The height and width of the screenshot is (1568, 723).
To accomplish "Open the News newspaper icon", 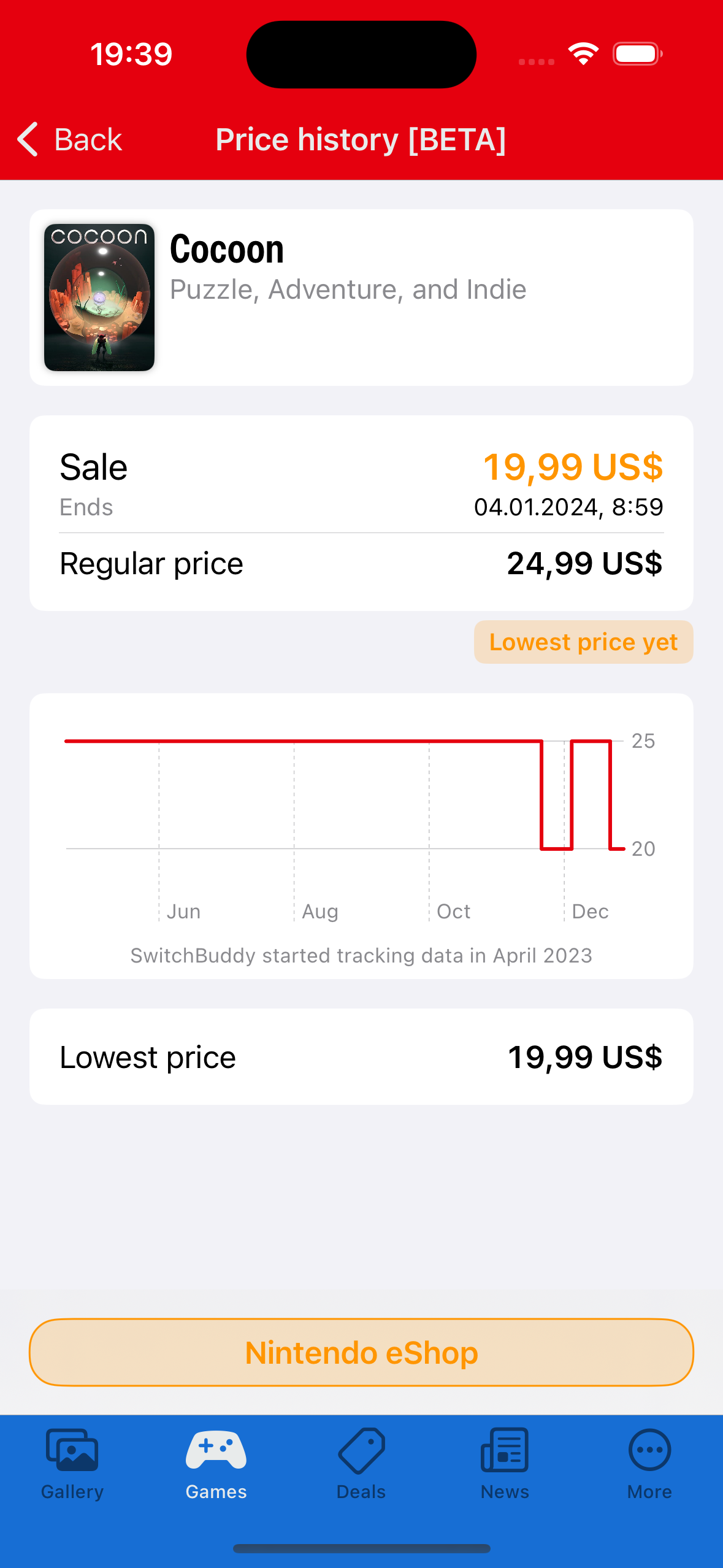I will coord(505,1450).
